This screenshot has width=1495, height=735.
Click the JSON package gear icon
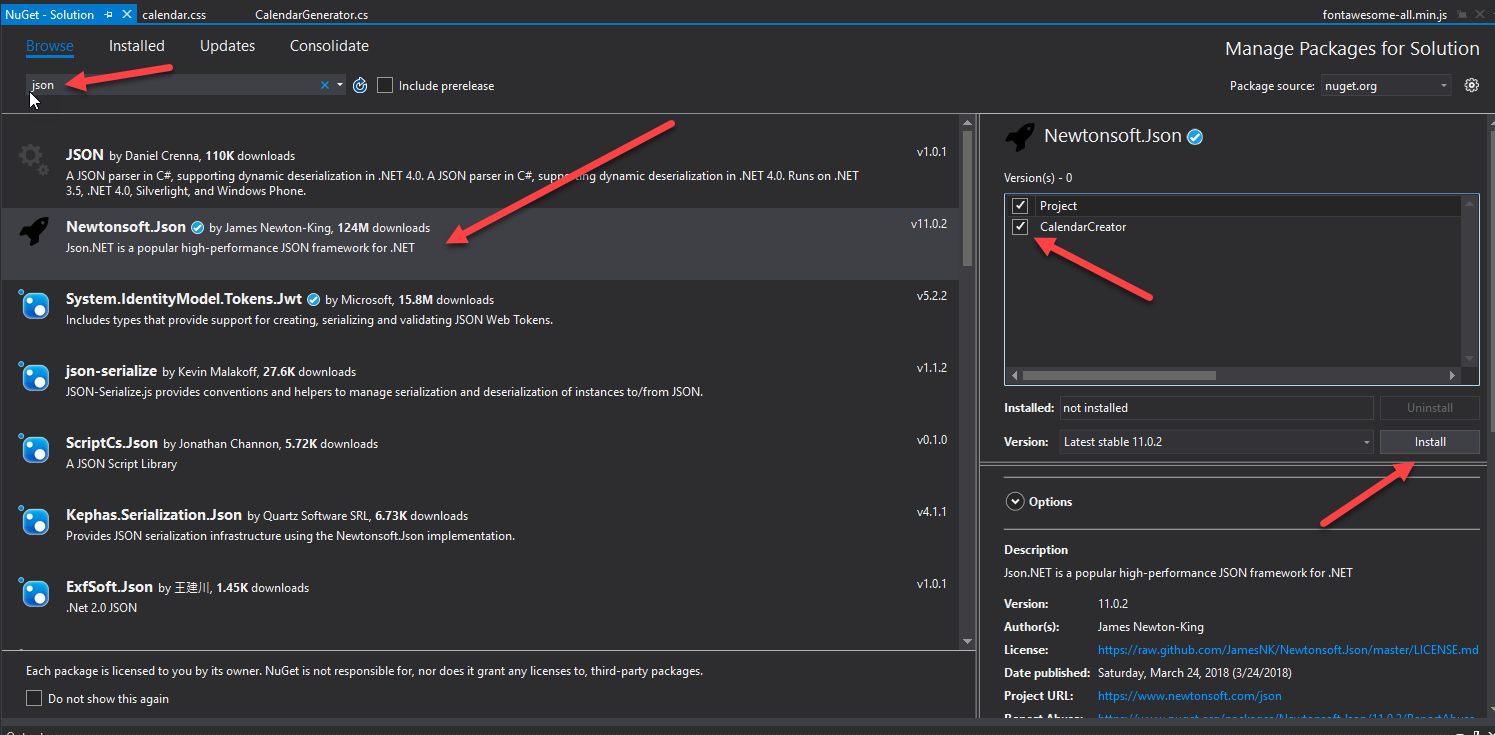[x=33, y=159]
